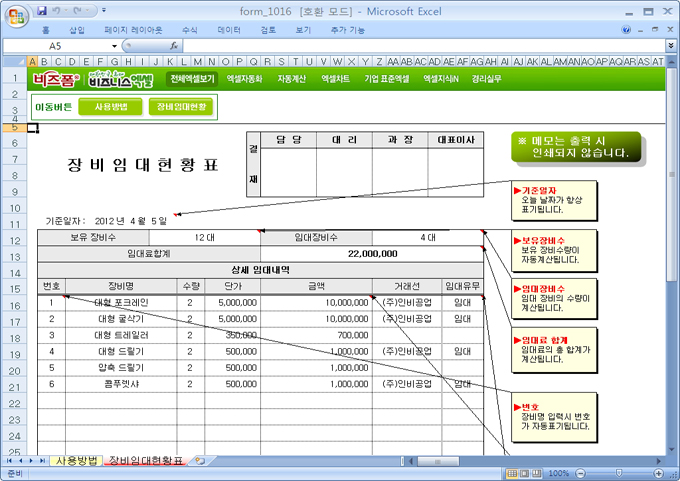Viewport: 680px width, 481px height.
Task: Click the 100% zoom level label
Action: click(x=559, y=473)
